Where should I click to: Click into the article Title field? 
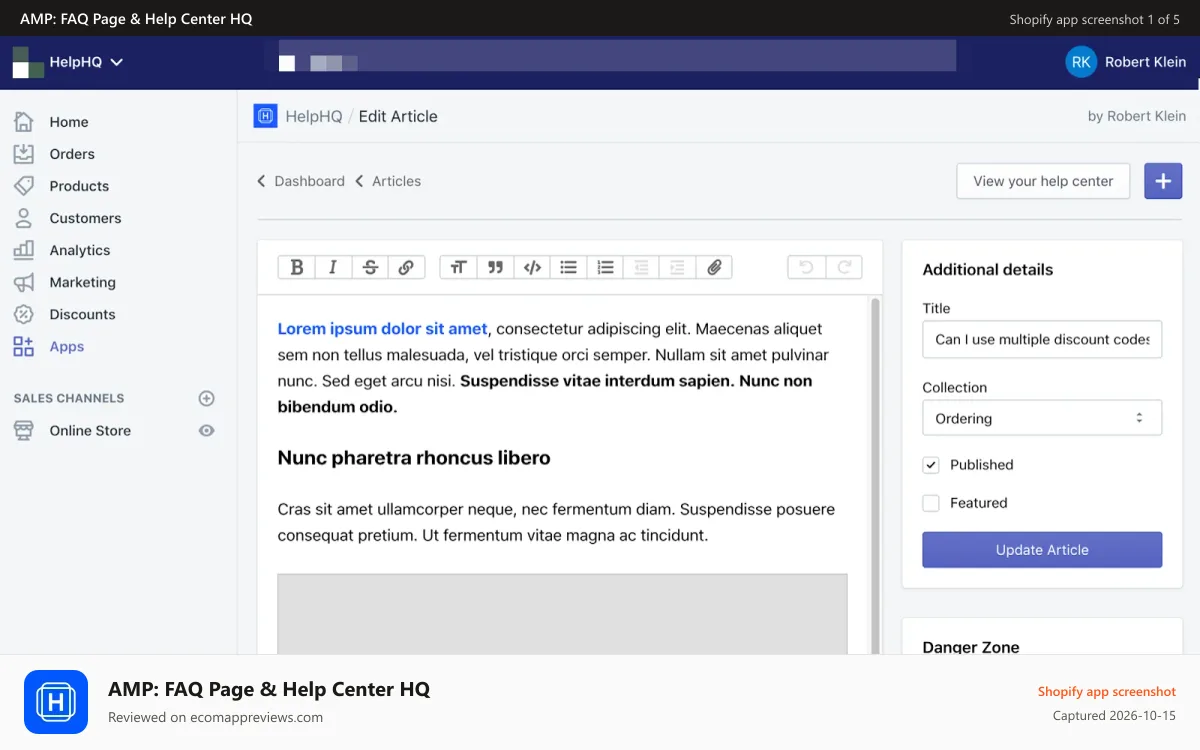[1042, 339]
